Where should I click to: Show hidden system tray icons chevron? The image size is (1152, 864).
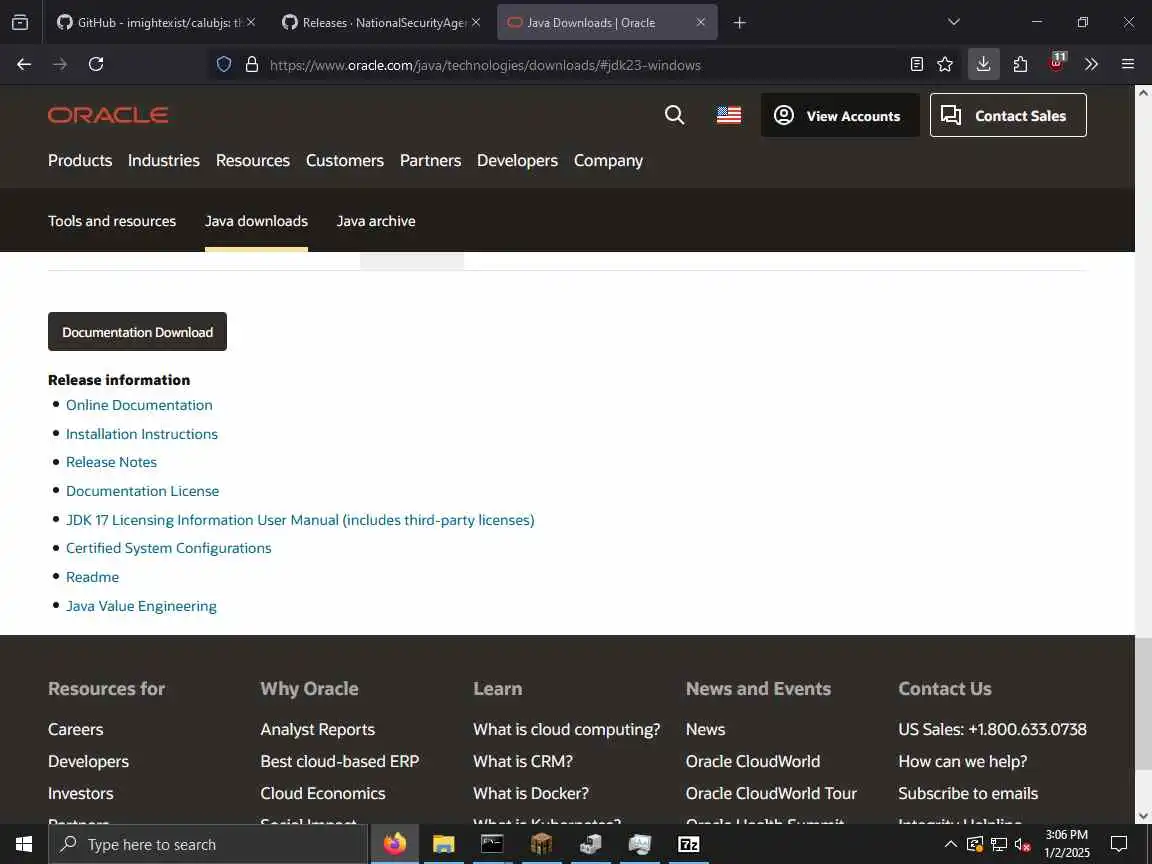(x=951, y=844)
